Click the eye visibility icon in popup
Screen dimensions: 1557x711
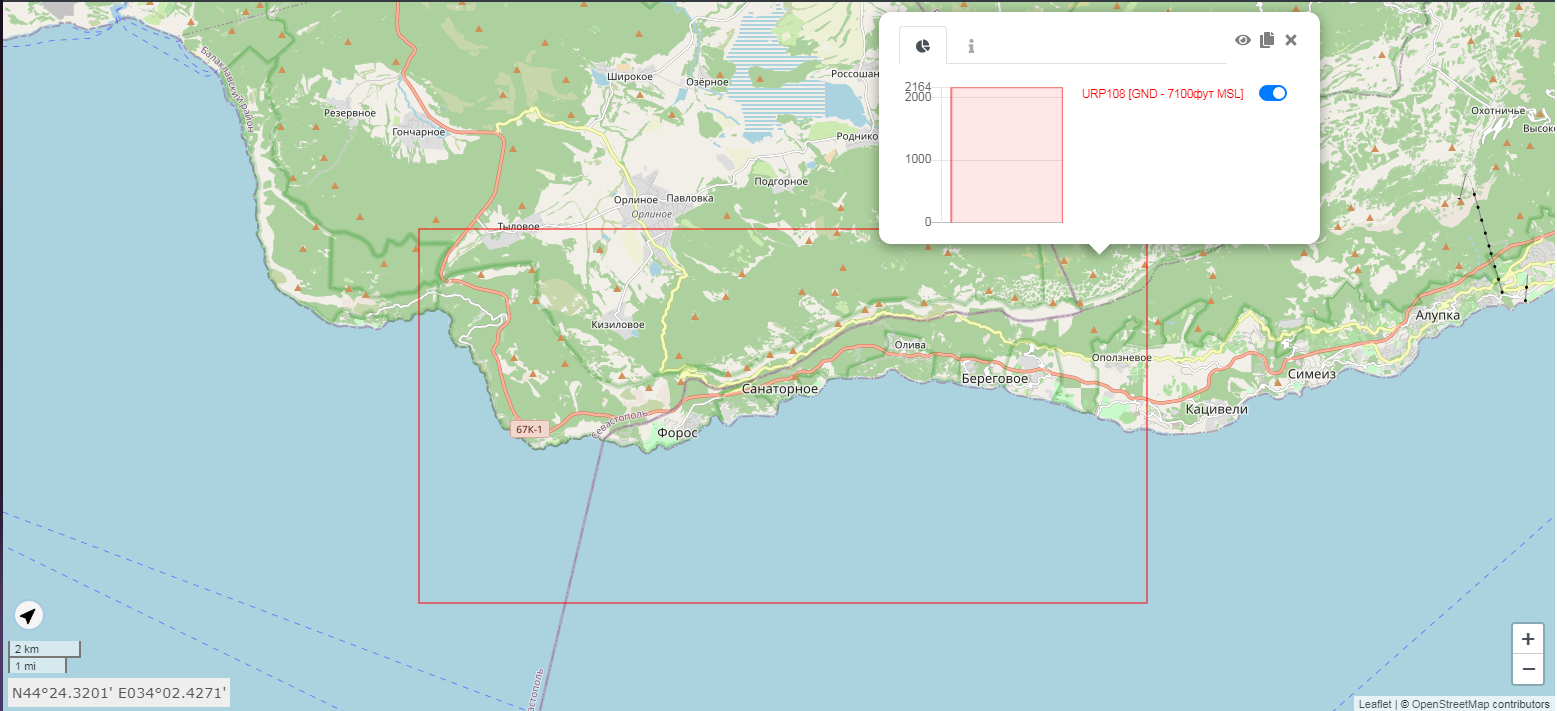click(x=1243, y=40)
